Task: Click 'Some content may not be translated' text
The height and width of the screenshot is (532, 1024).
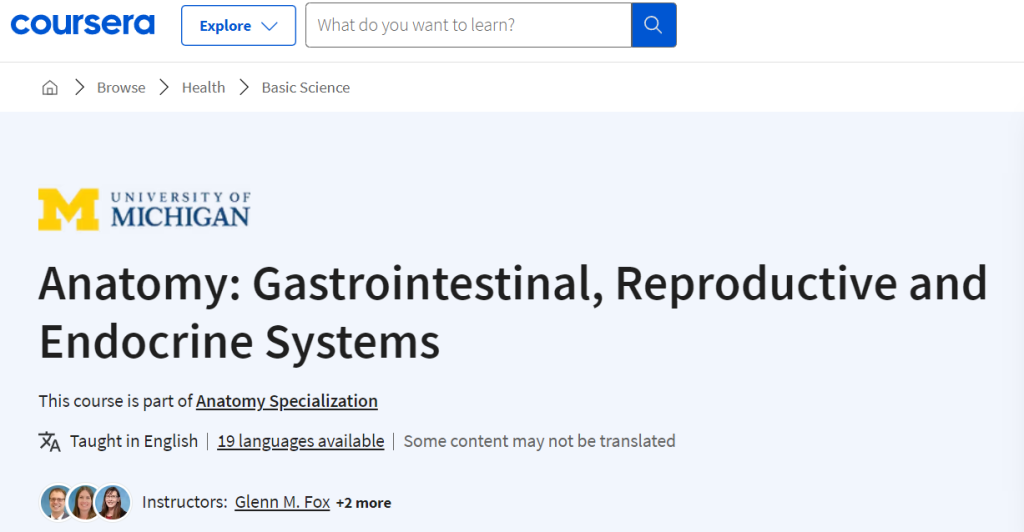Action: pos(539,441)
